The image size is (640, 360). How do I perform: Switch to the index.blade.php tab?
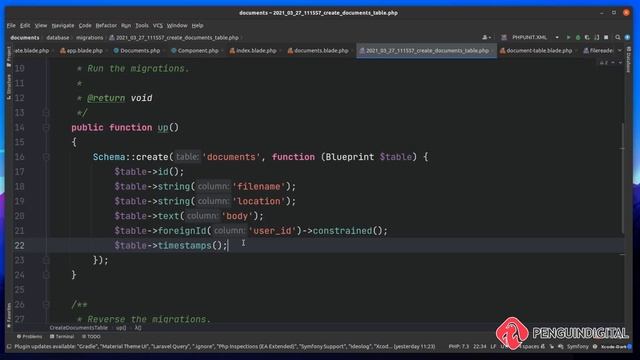(253, 51)
